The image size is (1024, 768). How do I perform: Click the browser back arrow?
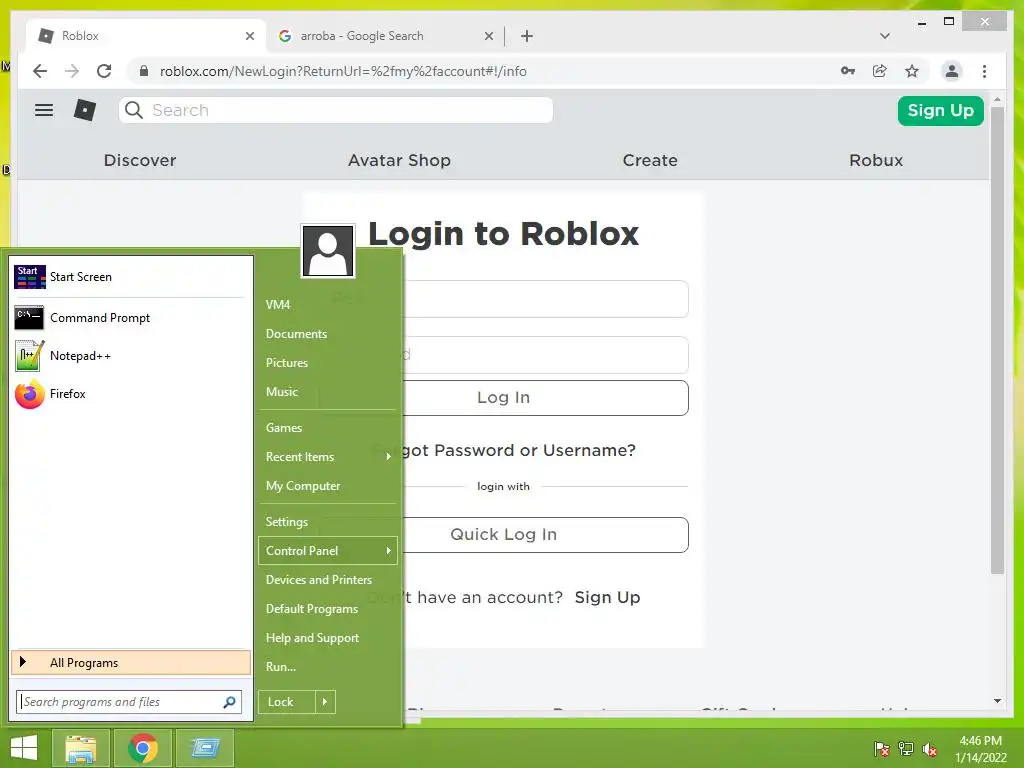(40, 71)
